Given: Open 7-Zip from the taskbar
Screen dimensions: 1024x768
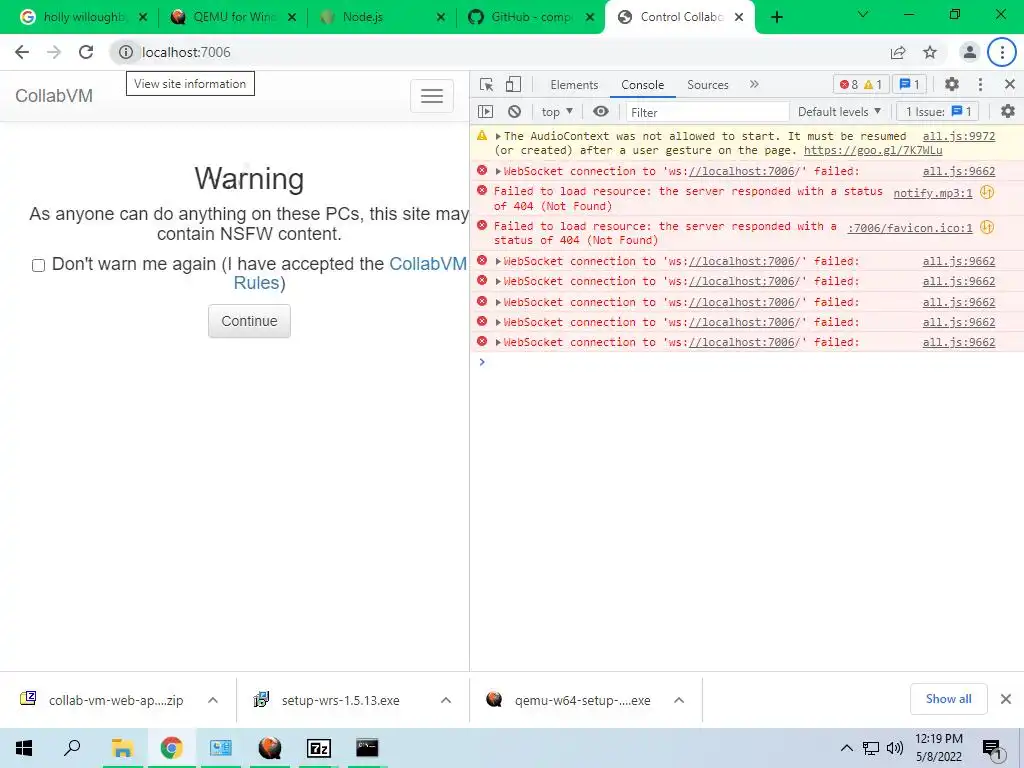Looking at the screenshot, I should pyautogui.click(x=319, y=748).
